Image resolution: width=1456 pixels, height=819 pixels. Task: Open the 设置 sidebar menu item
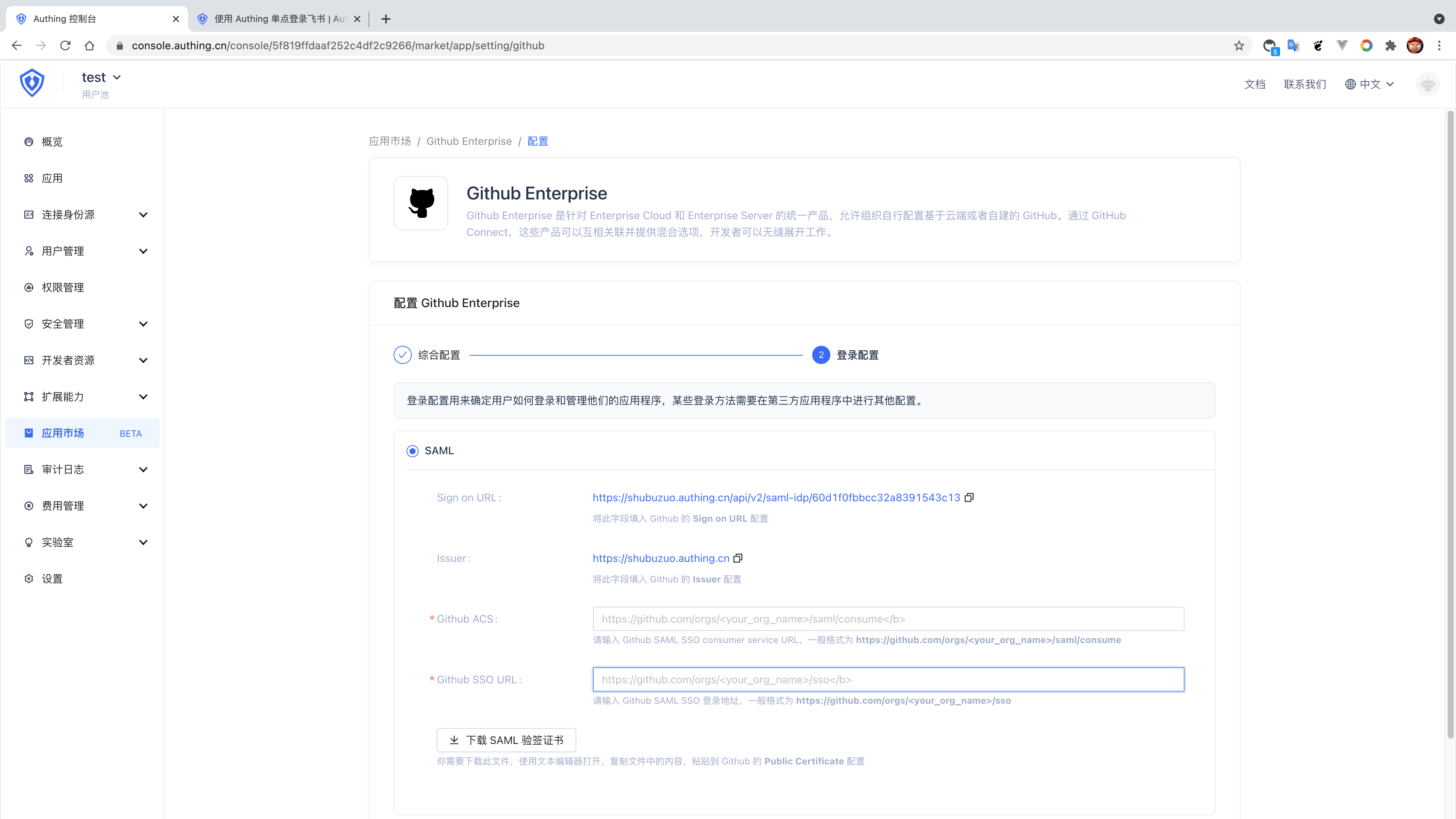click(83, 579)
